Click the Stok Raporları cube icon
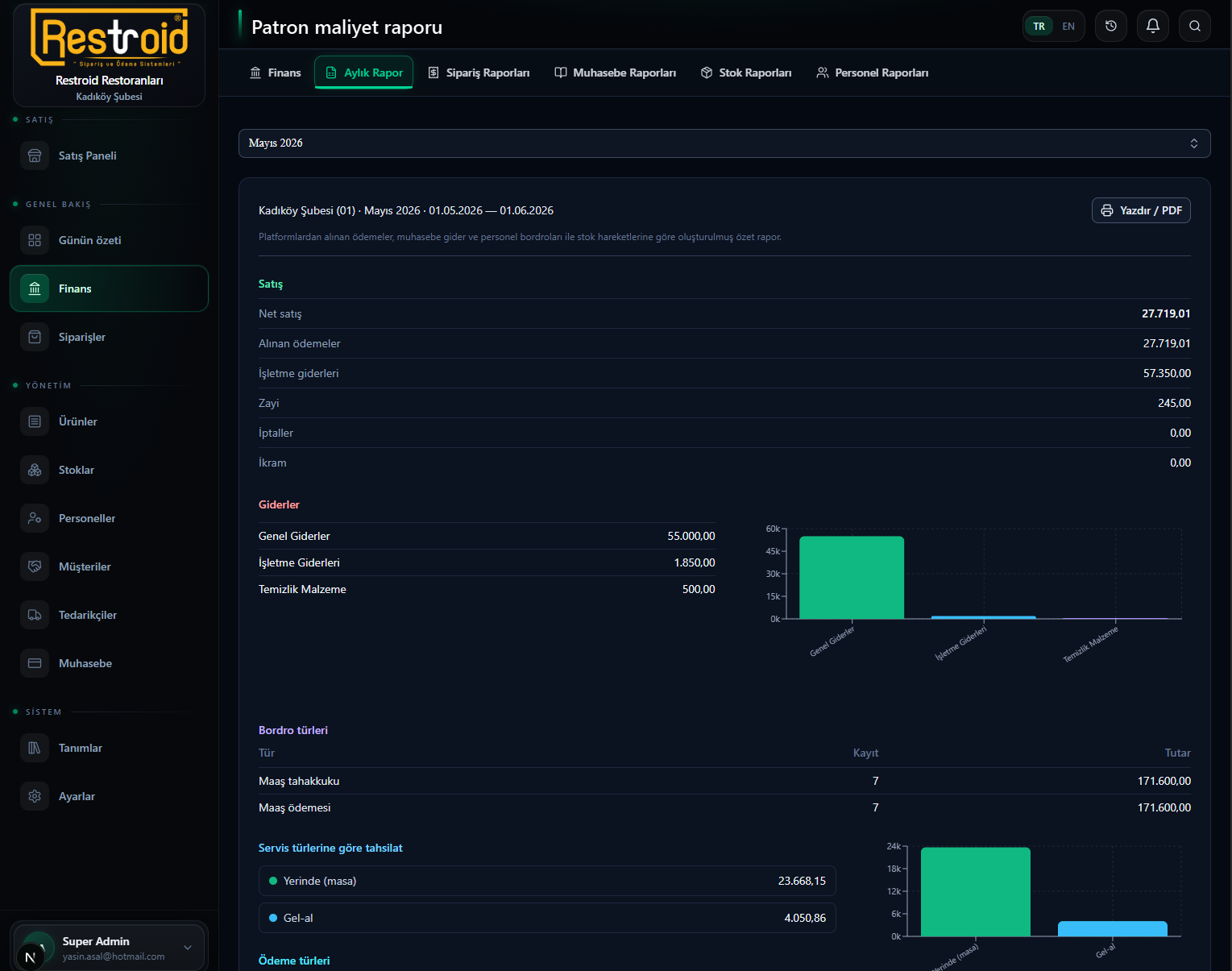The height and width of the screenshot is (971, 1232). [x=707, y=73]
